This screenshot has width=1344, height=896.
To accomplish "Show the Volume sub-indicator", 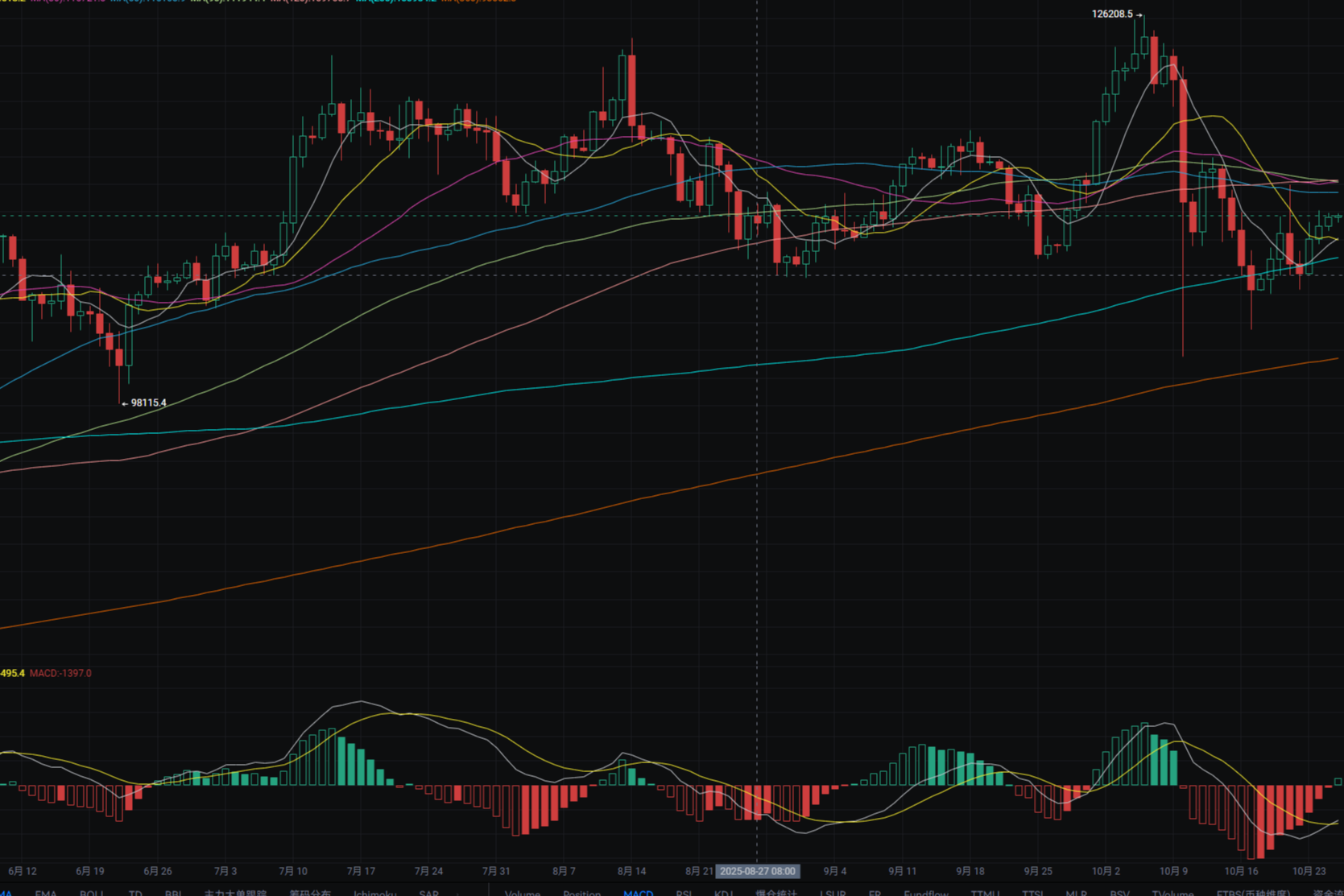I will coord(522,892).
